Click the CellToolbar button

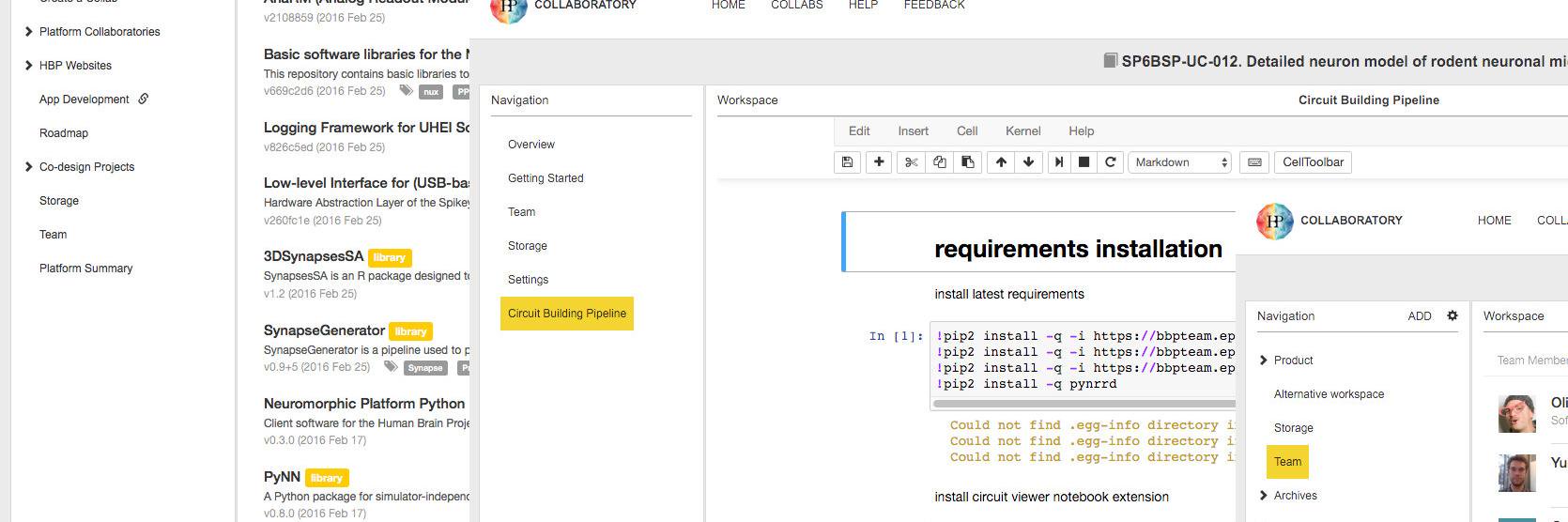1313,162
